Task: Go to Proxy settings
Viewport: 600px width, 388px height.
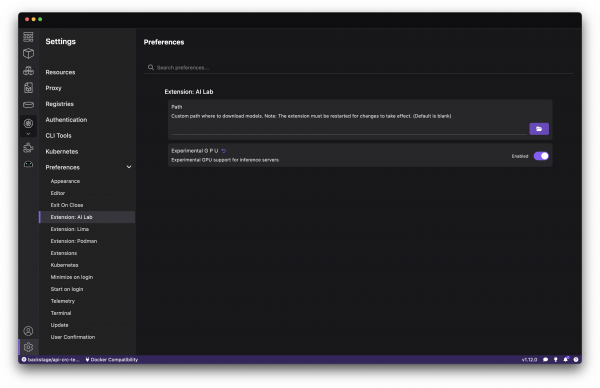Action: pyautogui.click(x=53, y=88)
